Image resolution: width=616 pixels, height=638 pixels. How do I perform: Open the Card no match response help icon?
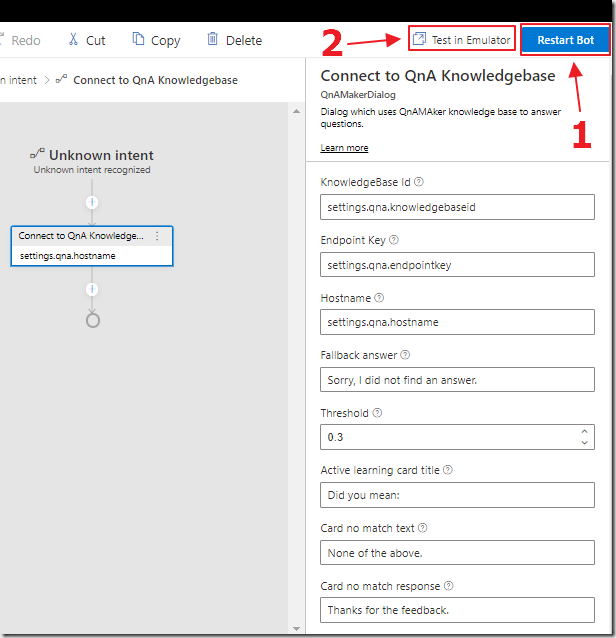point(448,586)
